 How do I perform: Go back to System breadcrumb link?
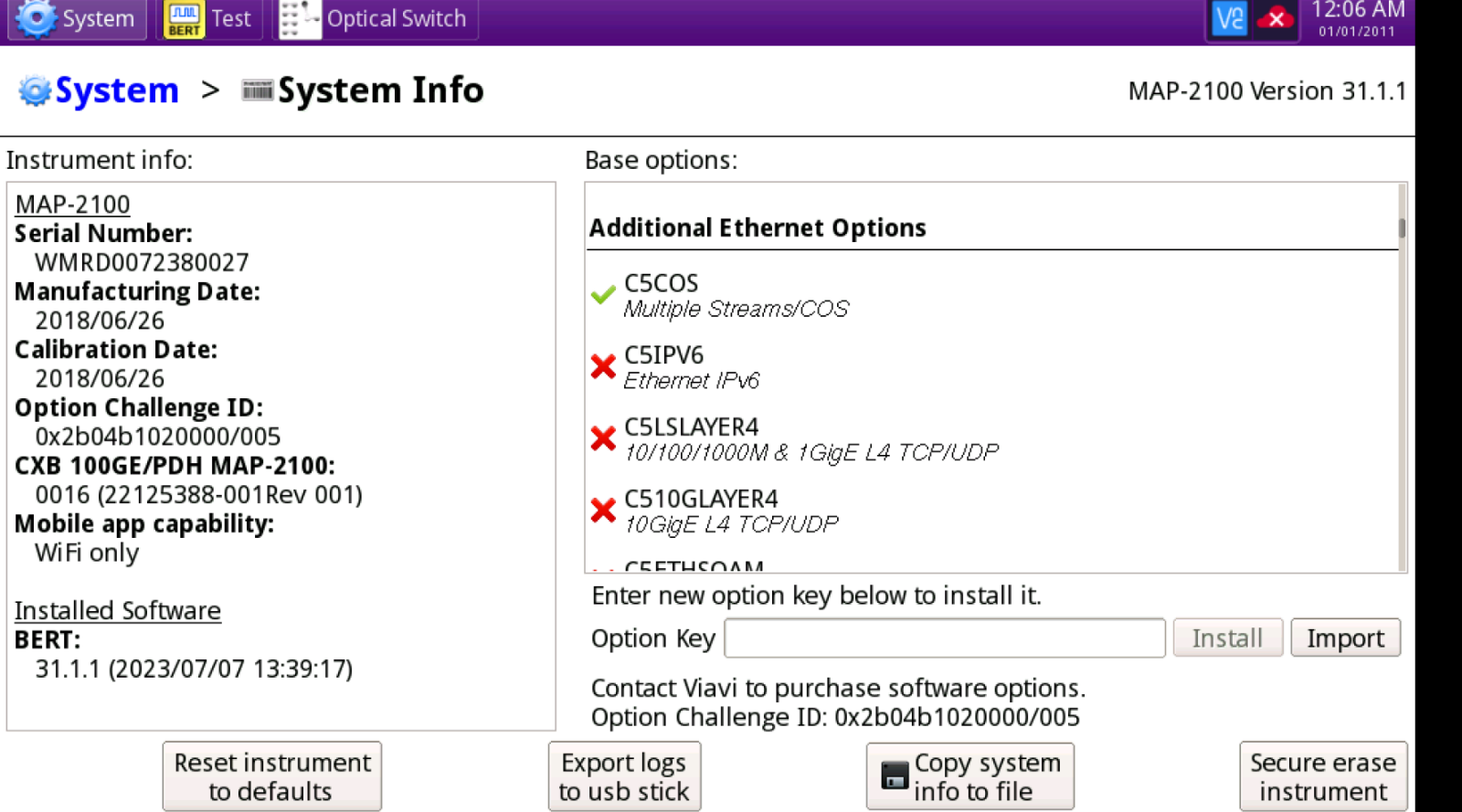point(116,90)
